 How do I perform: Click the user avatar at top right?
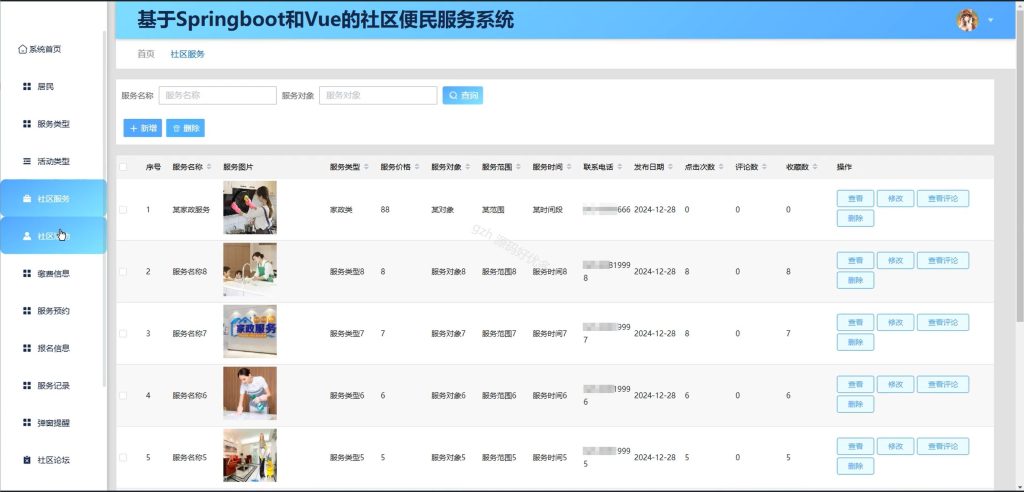pyautogui.click(x=967, y=20)
